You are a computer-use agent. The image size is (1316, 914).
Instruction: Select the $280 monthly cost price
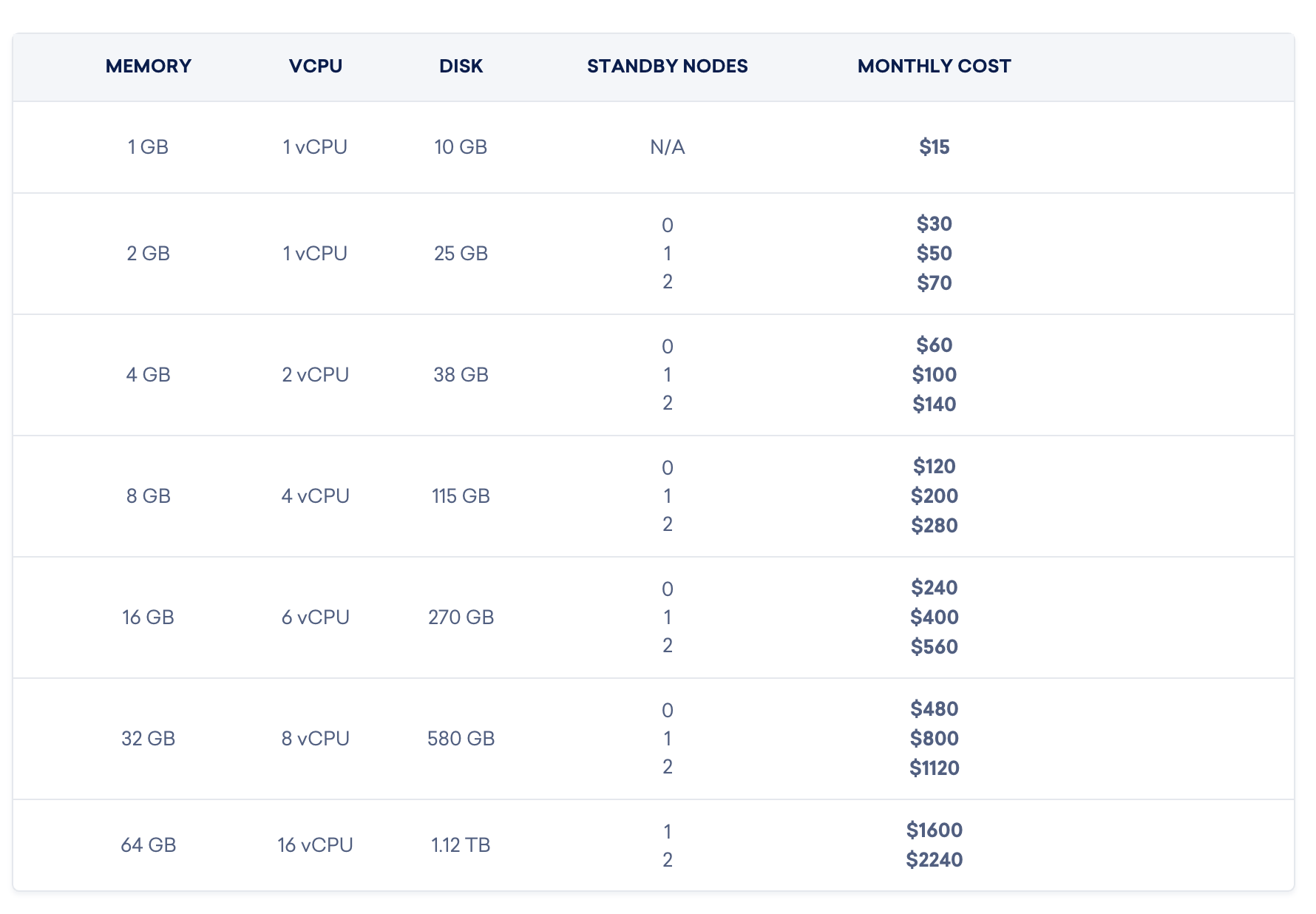934,525
